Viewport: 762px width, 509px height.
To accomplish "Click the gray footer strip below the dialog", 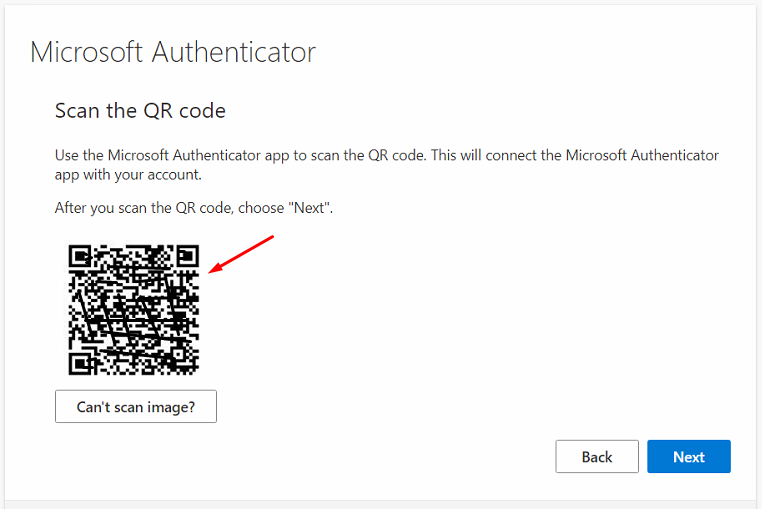I will point(381,505).
